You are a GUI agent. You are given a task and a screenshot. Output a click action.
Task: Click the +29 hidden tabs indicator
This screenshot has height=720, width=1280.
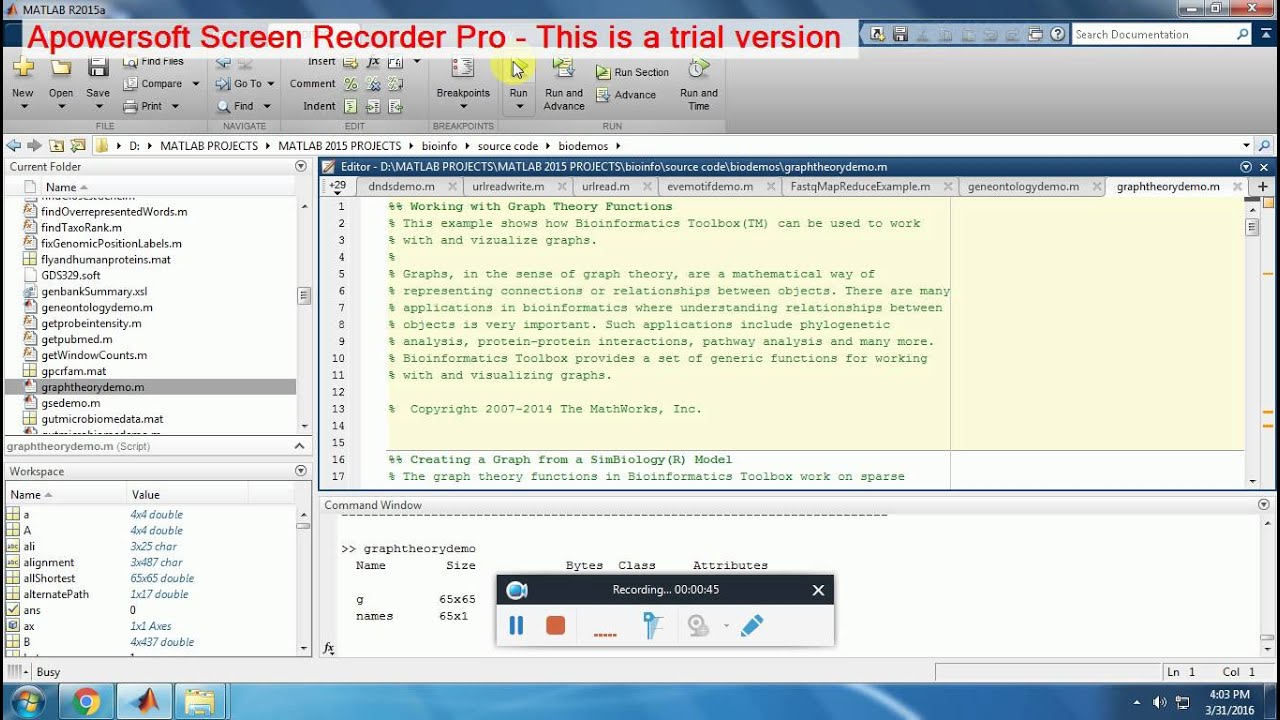click(x=338, y=186)
